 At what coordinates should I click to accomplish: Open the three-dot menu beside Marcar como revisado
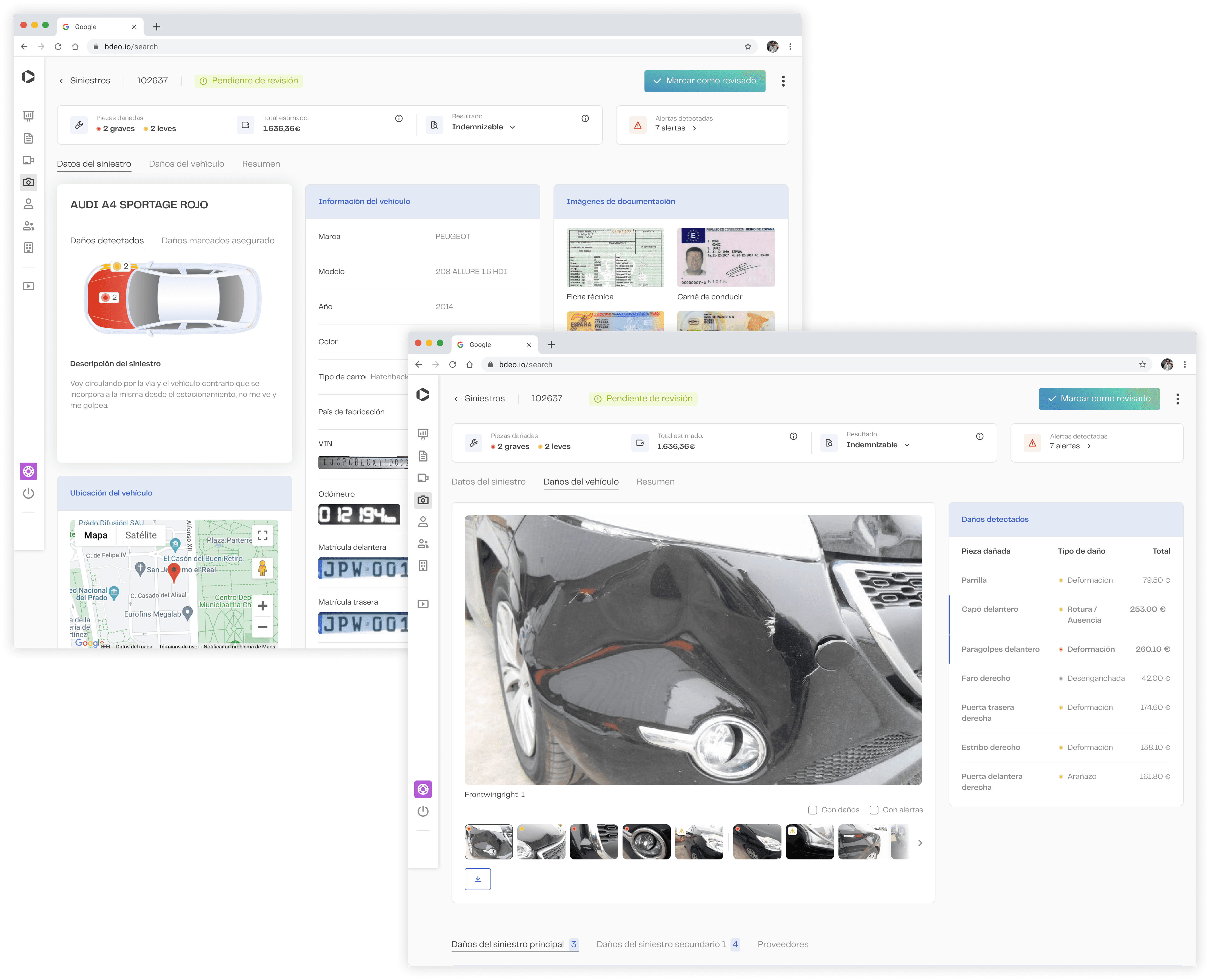[1177, 399]
